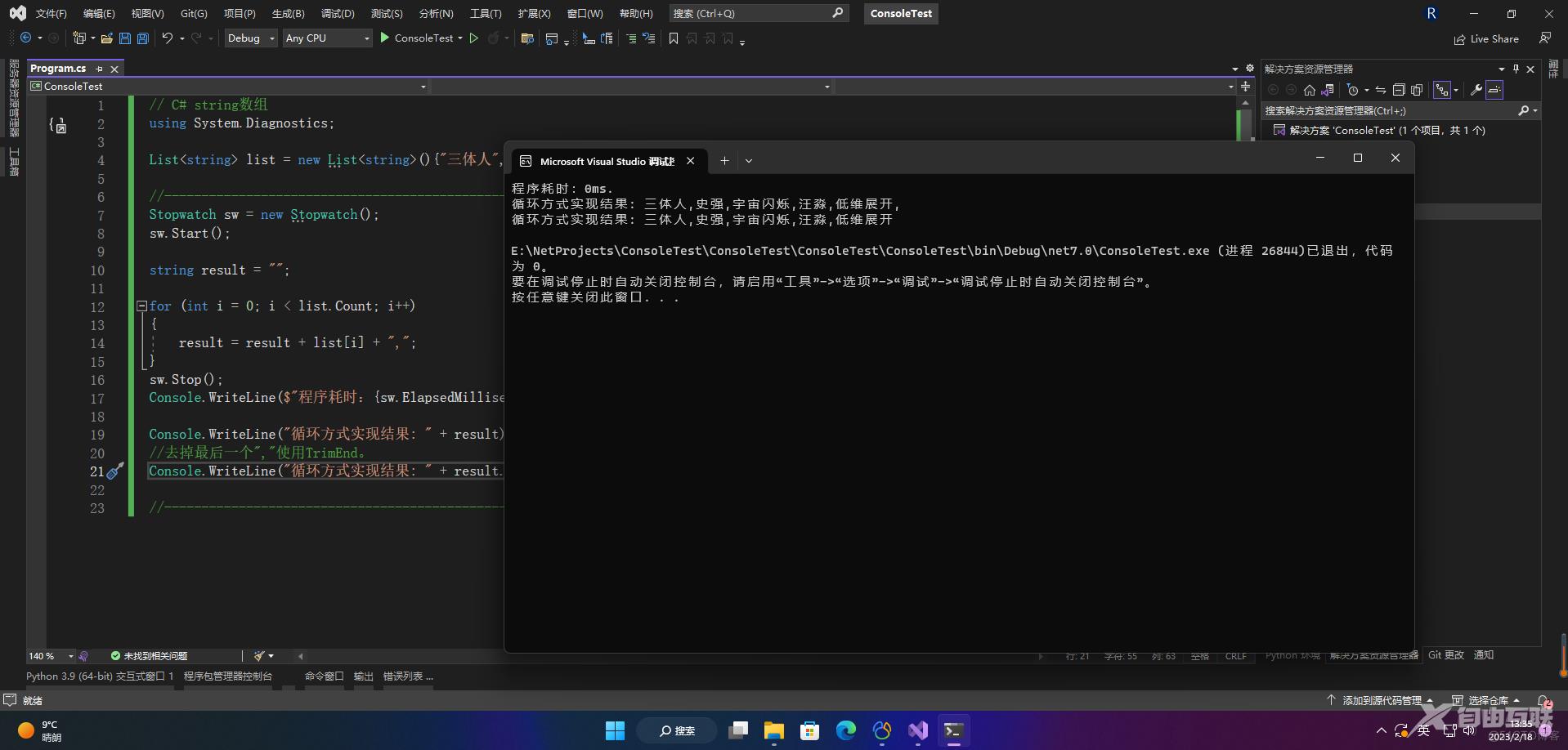Switch between solutions and folder views icon
Image resolution: width=1568 pixels, height=750 pixels.
1328,90
